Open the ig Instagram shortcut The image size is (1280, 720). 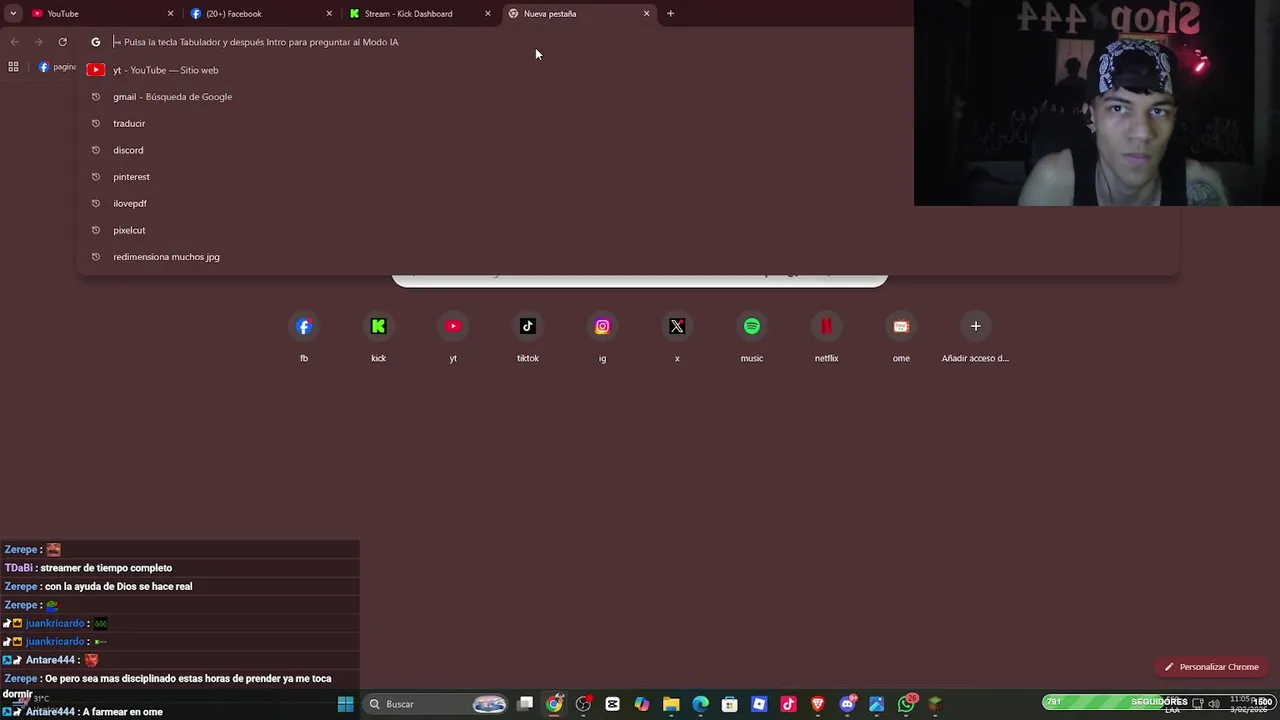click(602, 337)
